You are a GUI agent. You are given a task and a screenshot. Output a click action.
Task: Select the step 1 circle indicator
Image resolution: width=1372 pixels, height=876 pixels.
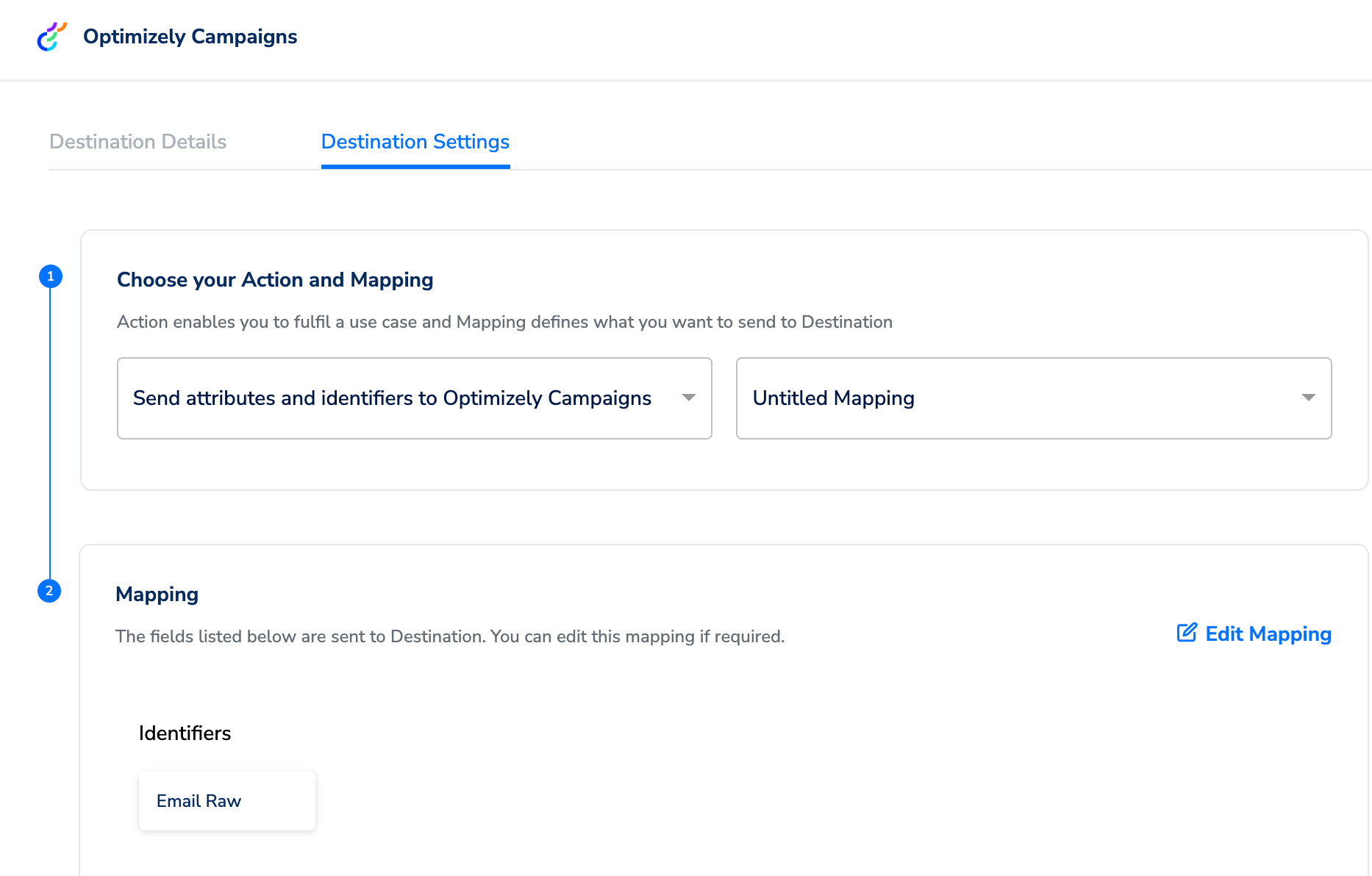pyautogui.click(x=50, y=276)
